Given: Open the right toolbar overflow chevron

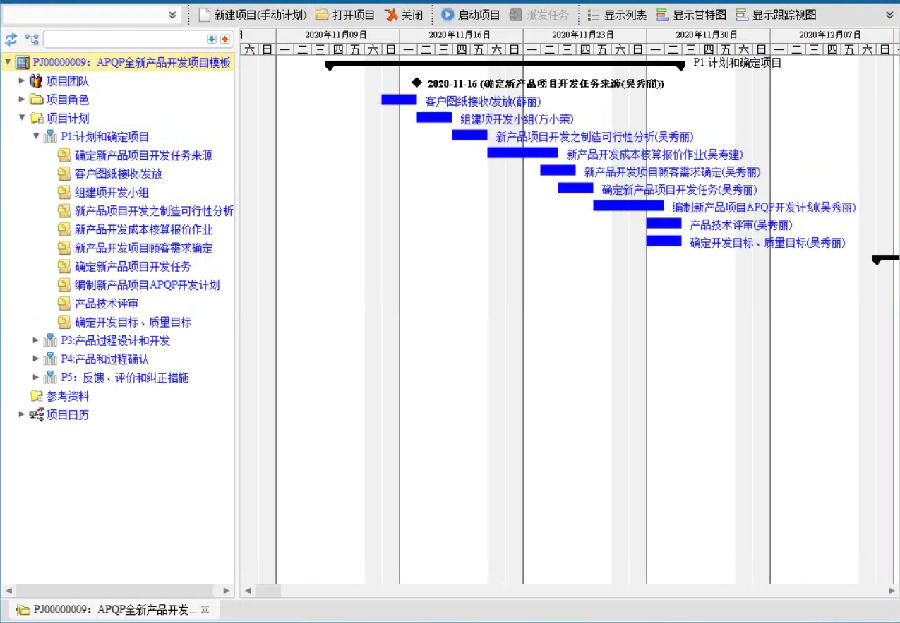Looking at the screenshot, I should pyautogui.click(x=890, y=15).
